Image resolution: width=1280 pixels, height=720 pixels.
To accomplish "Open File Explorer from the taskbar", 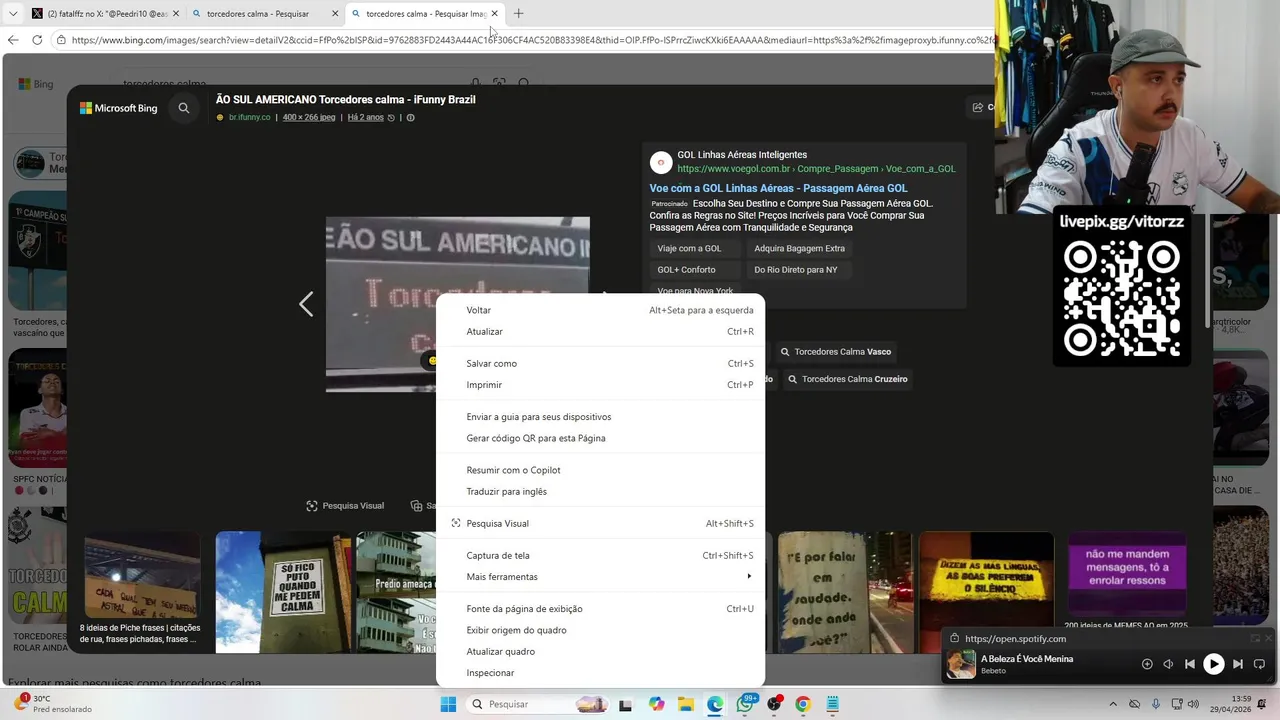I will [x=686, y=704].
